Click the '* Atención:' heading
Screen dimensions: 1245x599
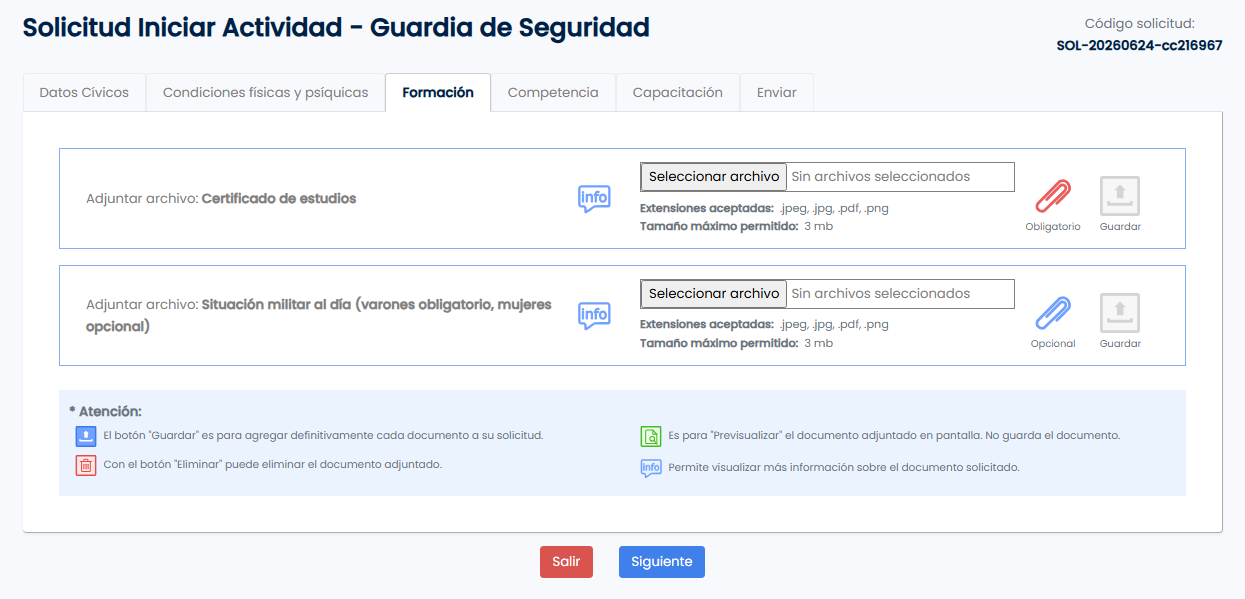point(105,411)
